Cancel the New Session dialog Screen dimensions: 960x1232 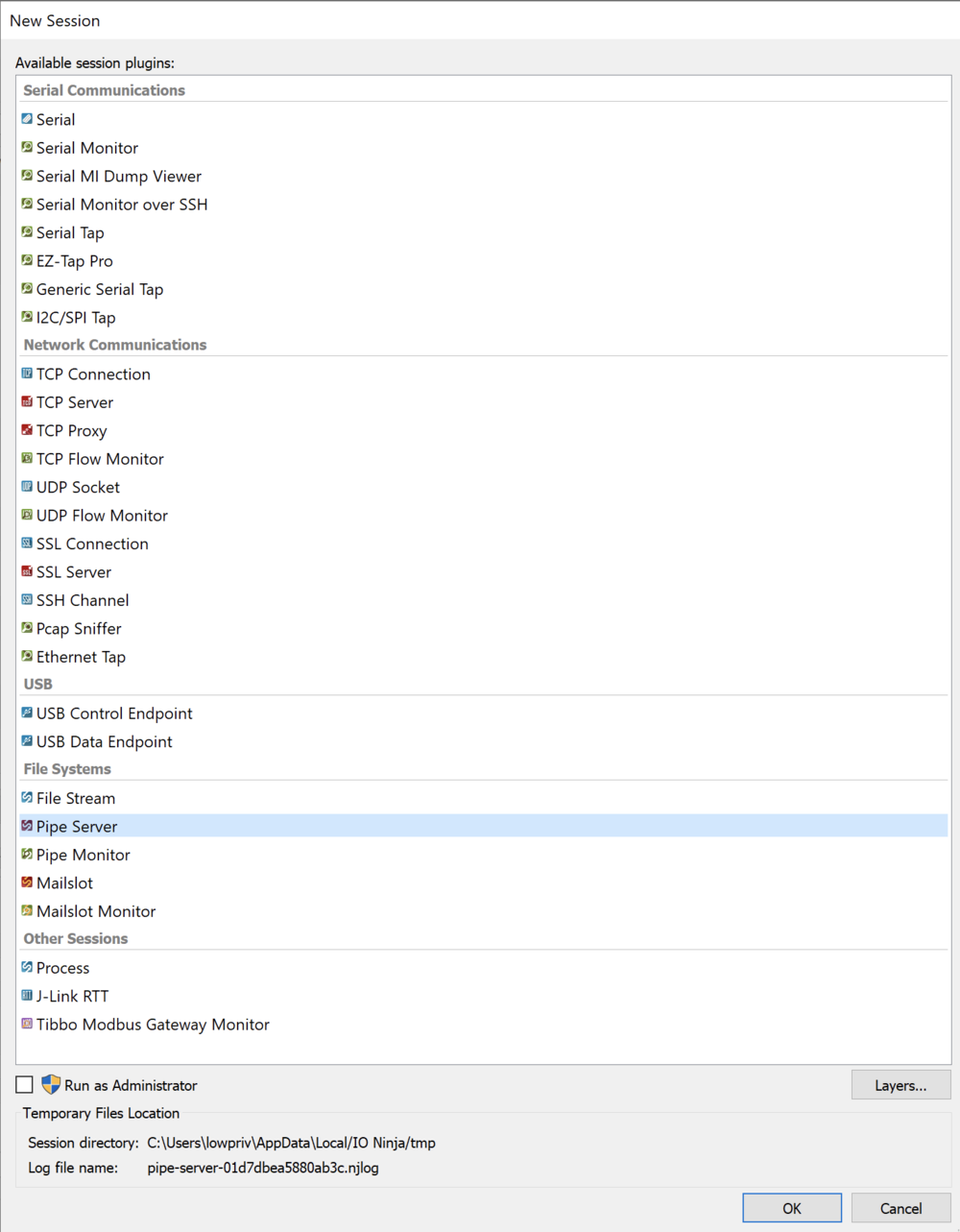click(900, 1208)
